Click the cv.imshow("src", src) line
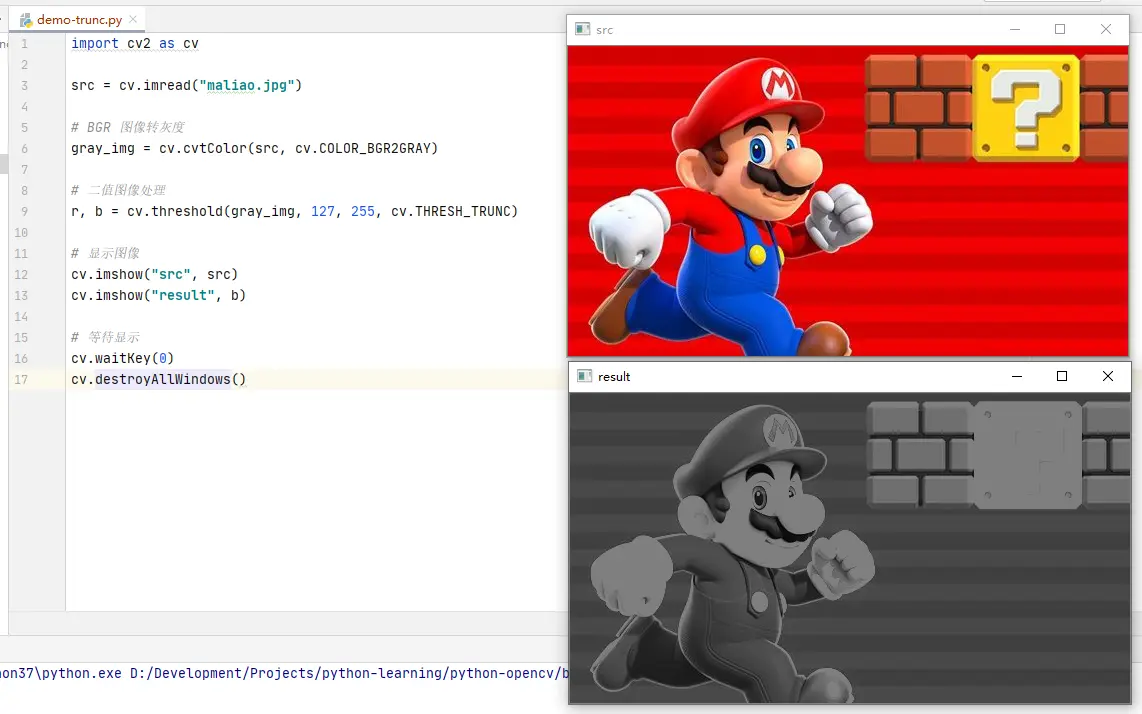Screen dimensions: 1142x714 click(154, 274)
